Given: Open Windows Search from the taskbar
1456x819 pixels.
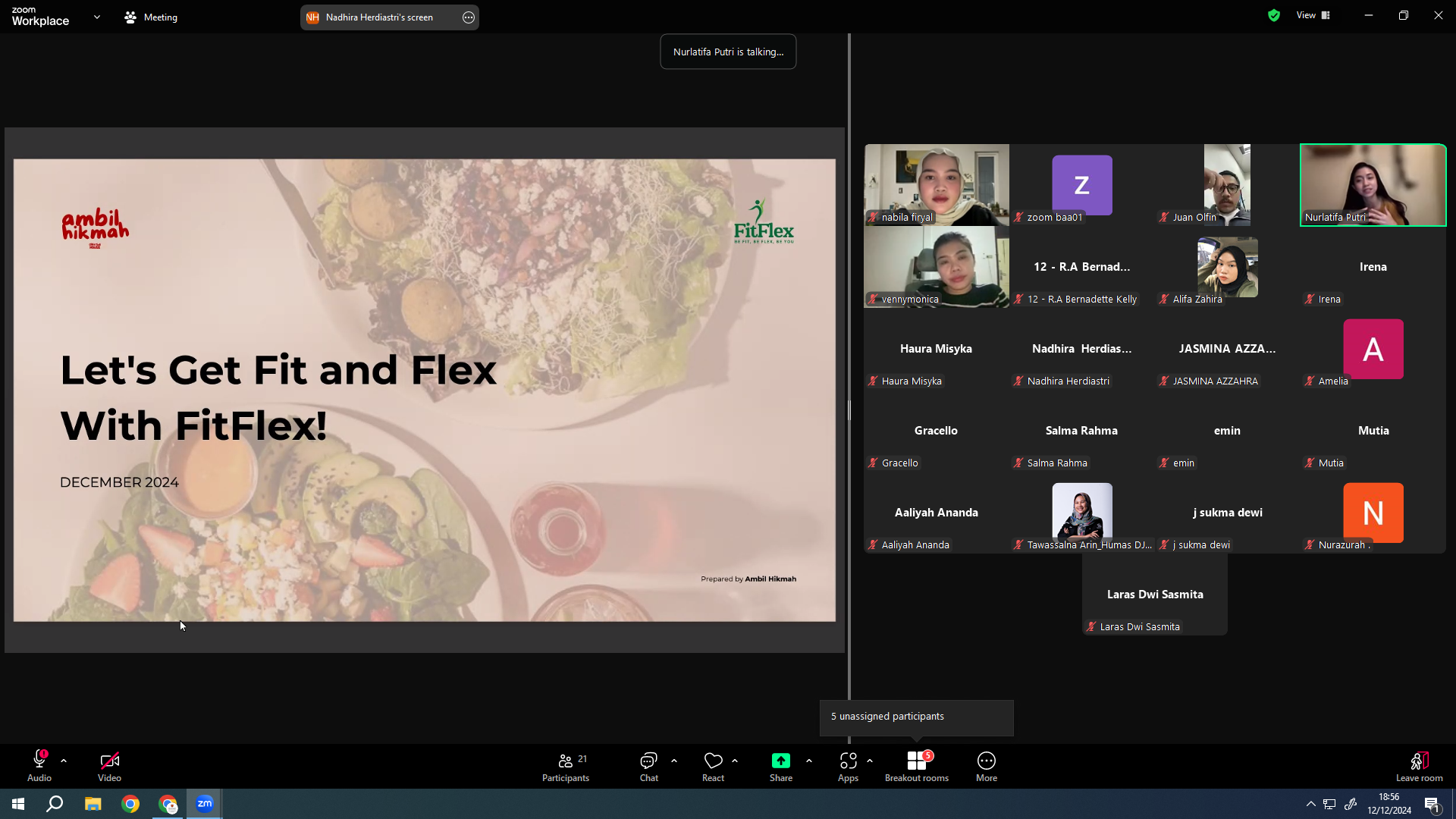Looking at the screenshot, I should pos(55,804).
